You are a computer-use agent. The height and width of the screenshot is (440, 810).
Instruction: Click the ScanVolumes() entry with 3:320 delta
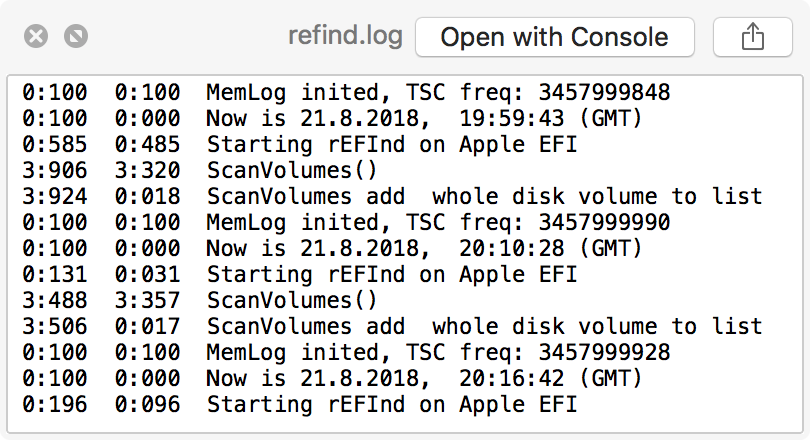point(291,171)
